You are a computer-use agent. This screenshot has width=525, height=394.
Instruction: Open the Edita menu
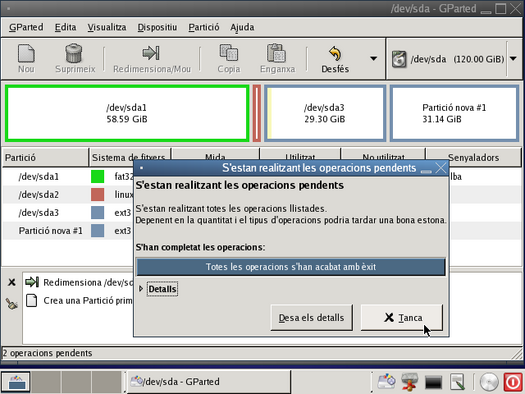65,27
